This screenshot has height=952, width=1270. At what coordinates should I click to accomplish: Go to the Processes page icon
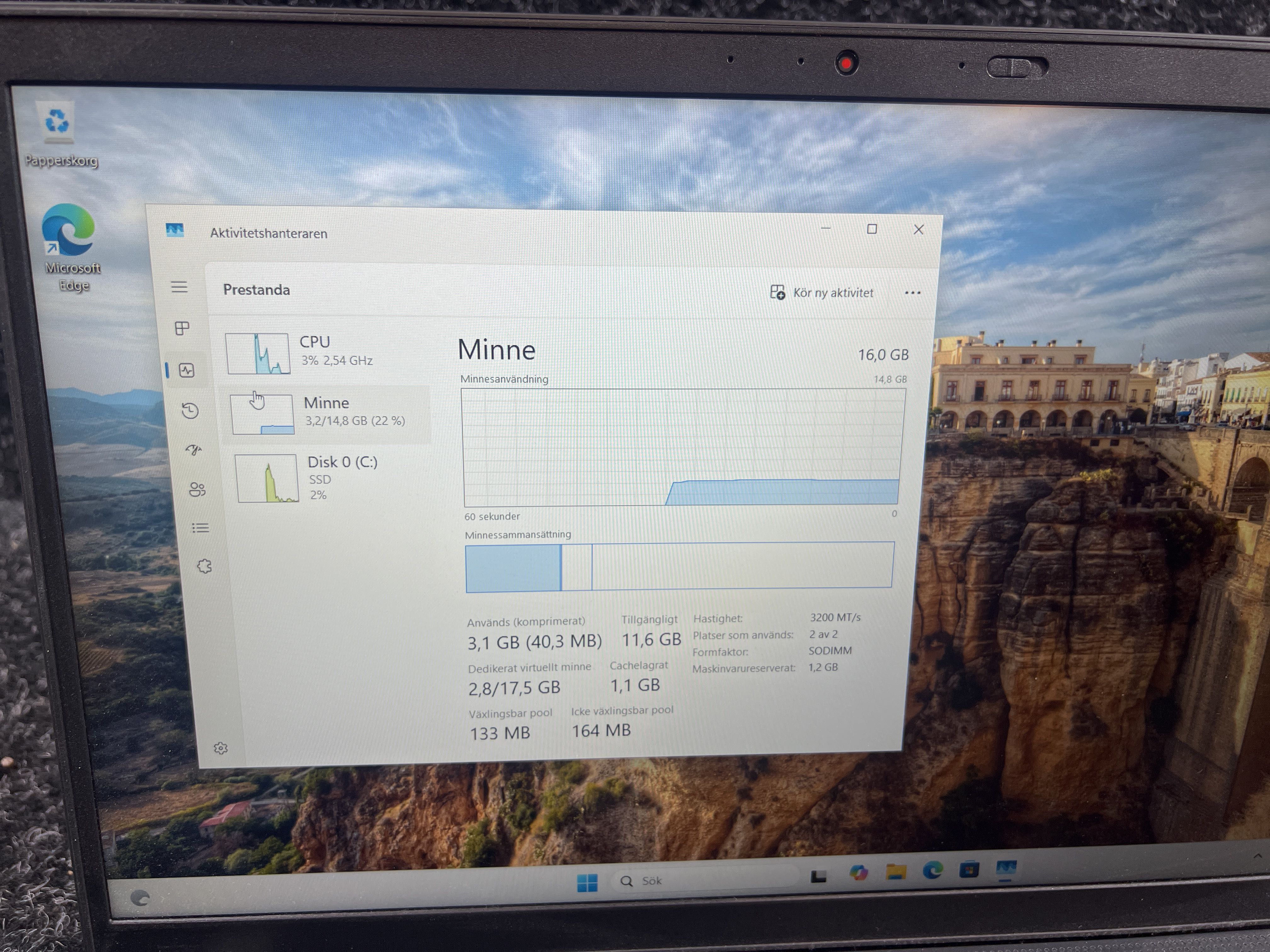coord(182,328)
